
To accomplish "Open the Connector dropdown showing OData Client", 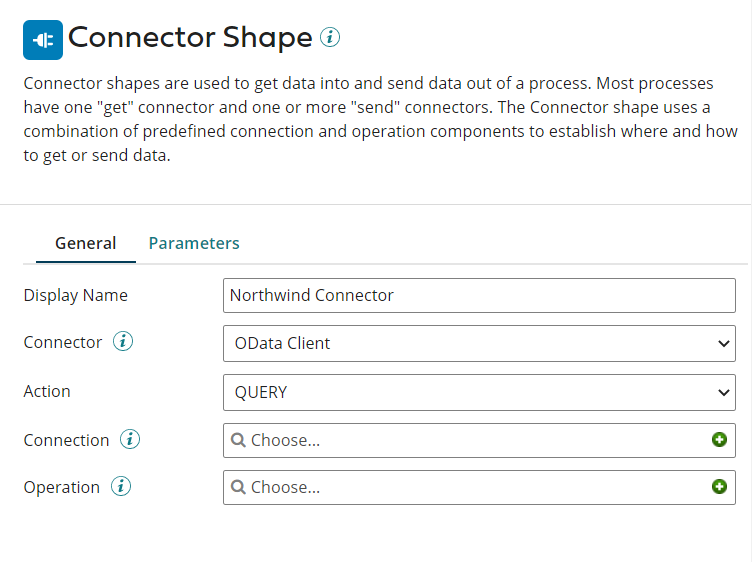I will (x=479, y=343).
